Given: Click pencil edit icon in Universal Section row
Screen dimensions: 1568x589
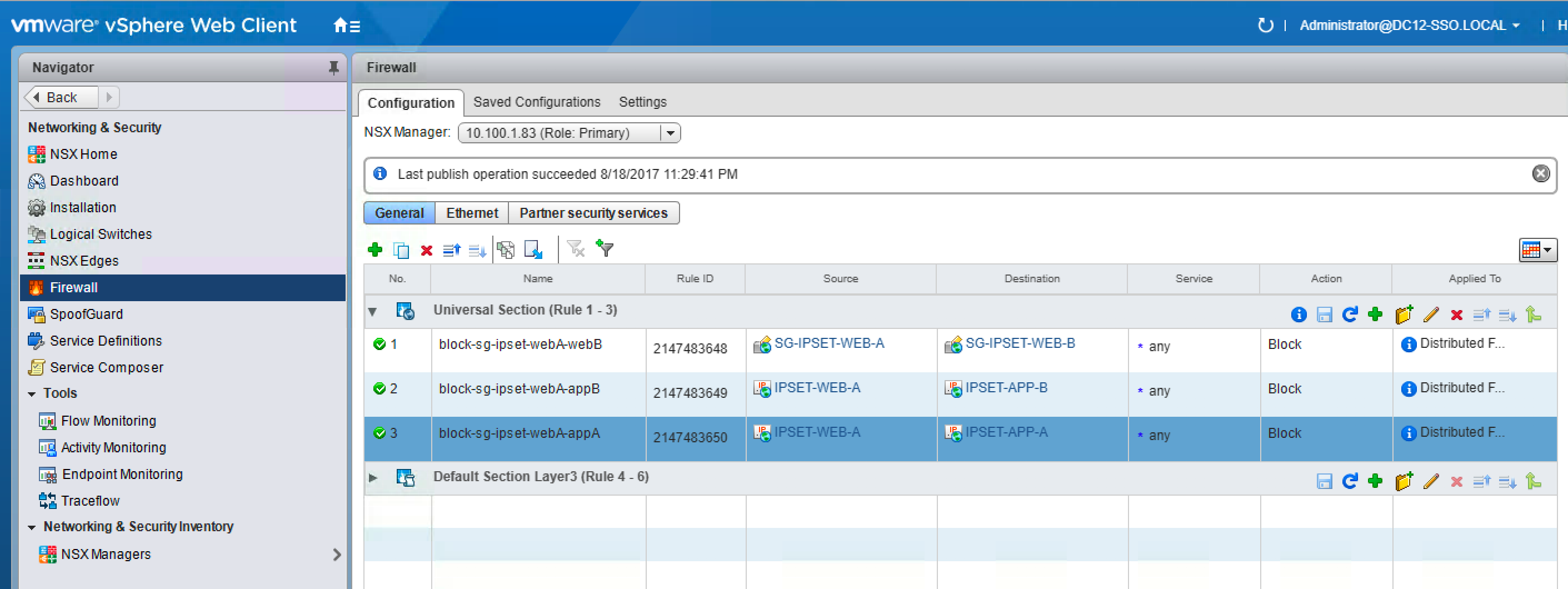Looking at the screenshot, I should pos(1430,315).
